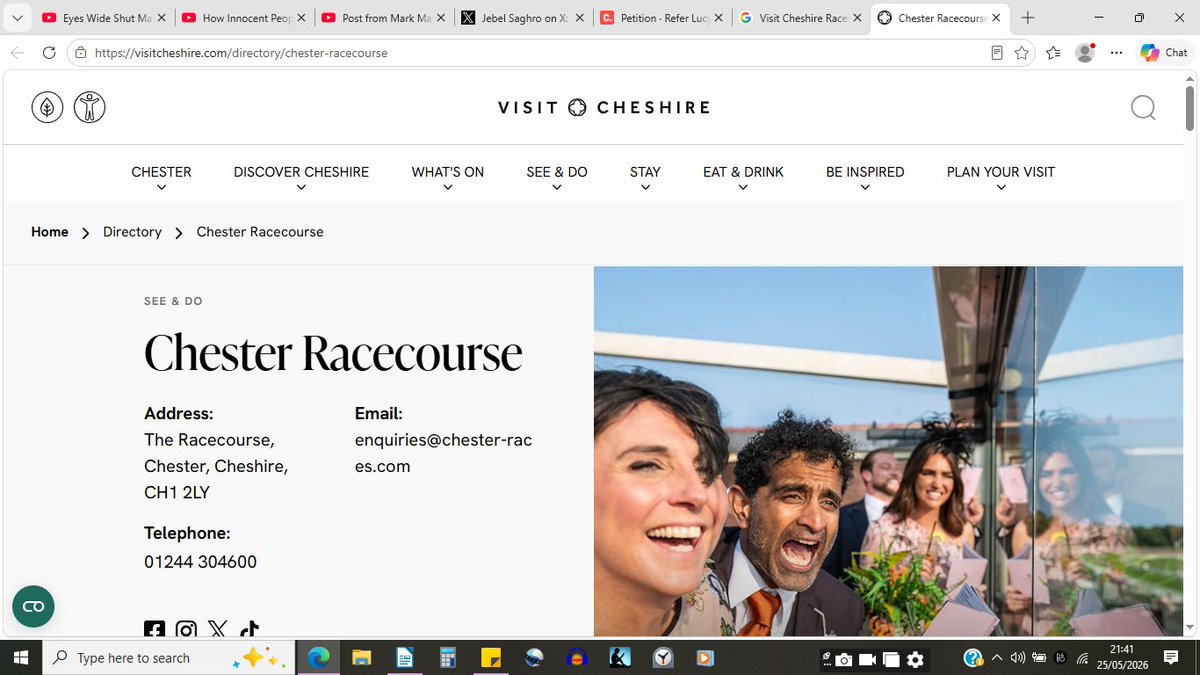1200x675 pixels.
Task: Click the taskbar search box
Action: [170, 658]
